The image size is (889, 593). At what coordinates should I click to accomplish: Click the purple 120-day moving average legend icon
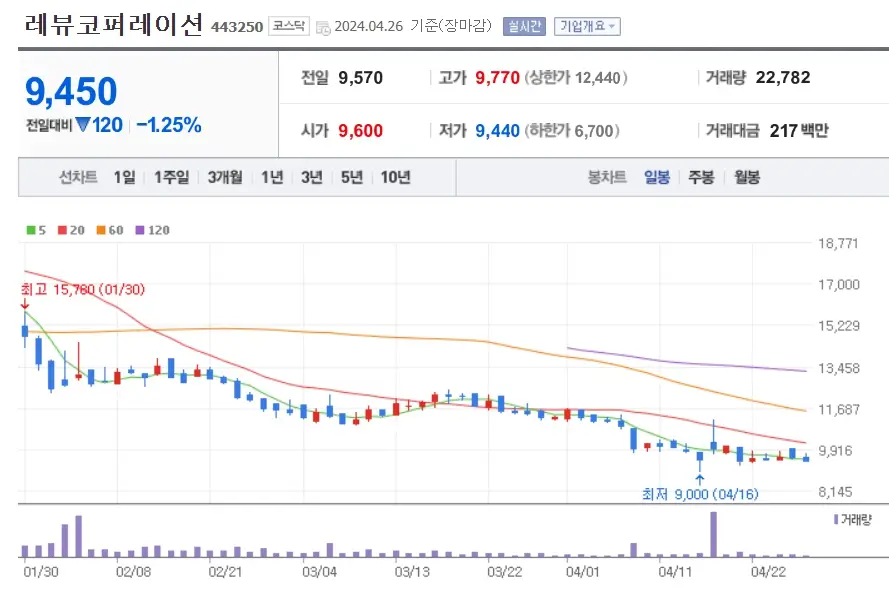[139, 230]
